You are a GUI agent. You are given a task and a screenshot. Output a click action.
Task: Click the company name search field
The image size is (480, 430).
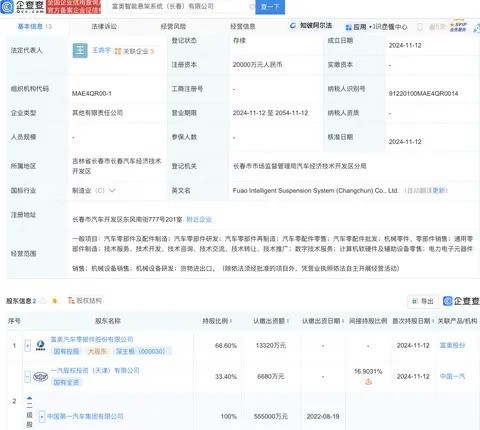(180, 6)
